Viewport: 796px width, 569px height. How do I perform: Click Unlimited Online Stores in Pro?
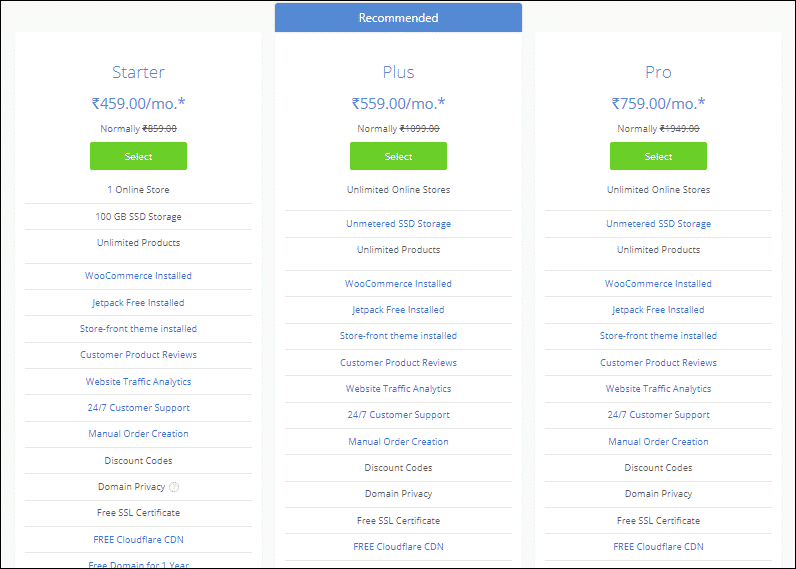(658, 190)
